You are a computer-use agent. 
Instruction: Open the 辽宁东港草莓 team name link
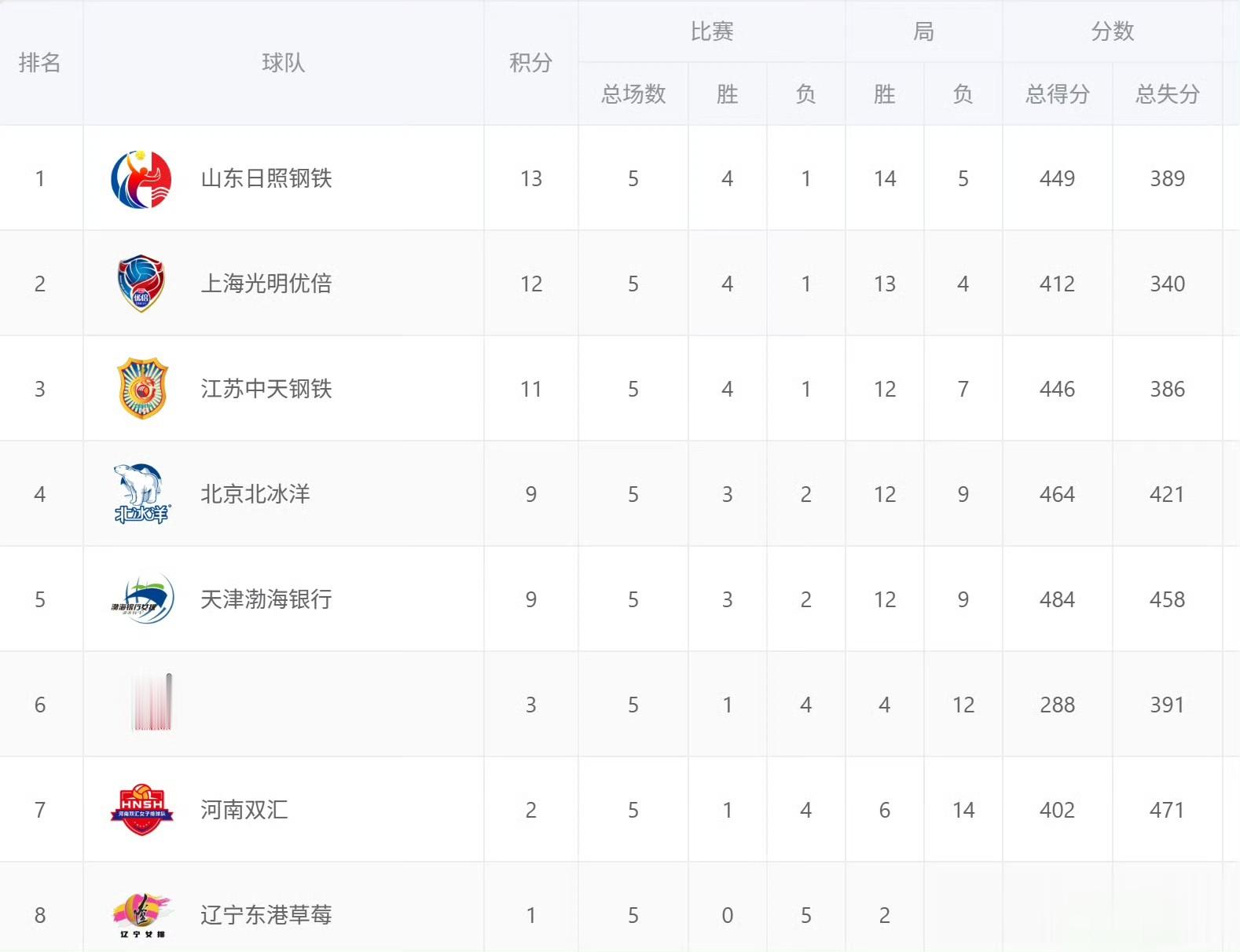[x=266, y=915]
